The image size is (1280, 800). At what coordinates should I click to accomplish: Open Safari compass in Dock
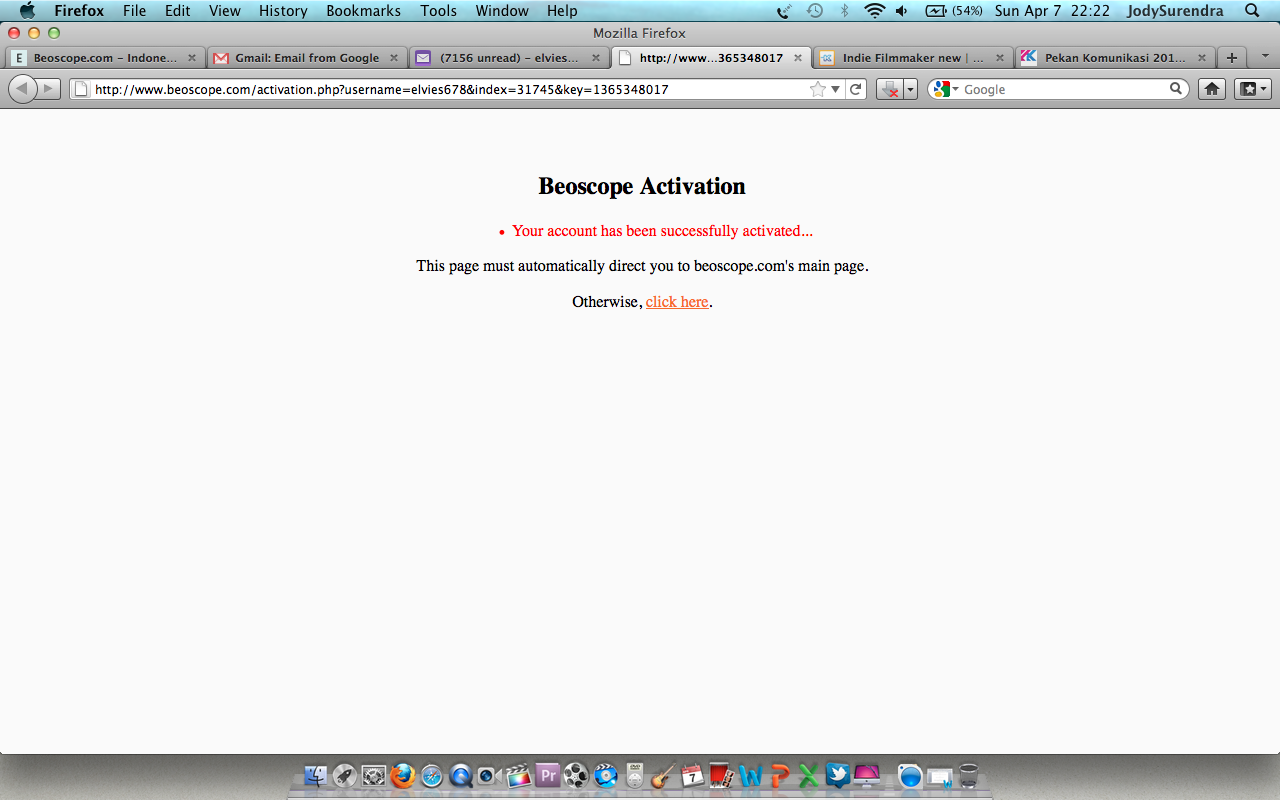[432, 775]
